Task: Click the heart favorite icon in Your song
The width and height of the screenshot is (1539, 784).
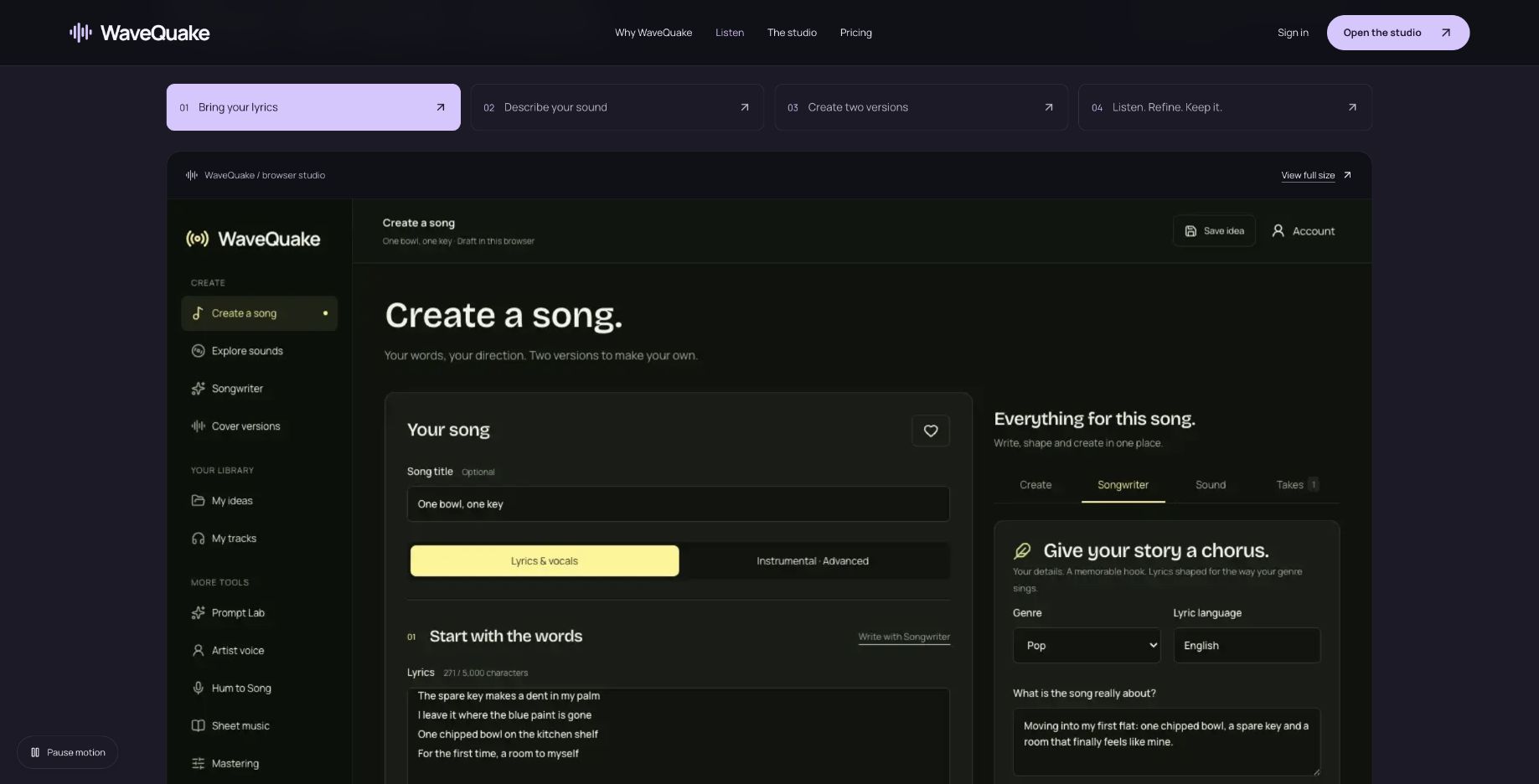Action: (930, 431)
